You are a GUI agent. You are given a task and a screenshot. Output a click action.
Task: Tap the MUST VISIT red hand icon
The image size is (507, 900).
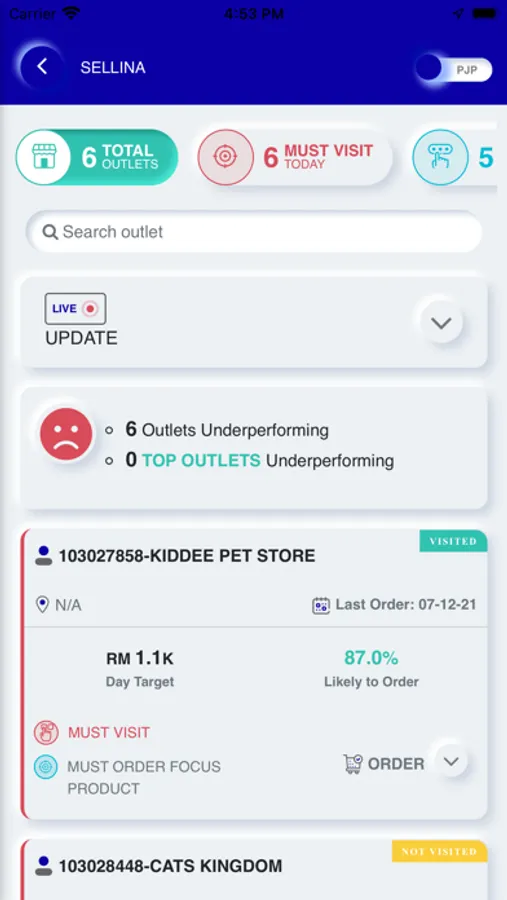pos(46,733)
